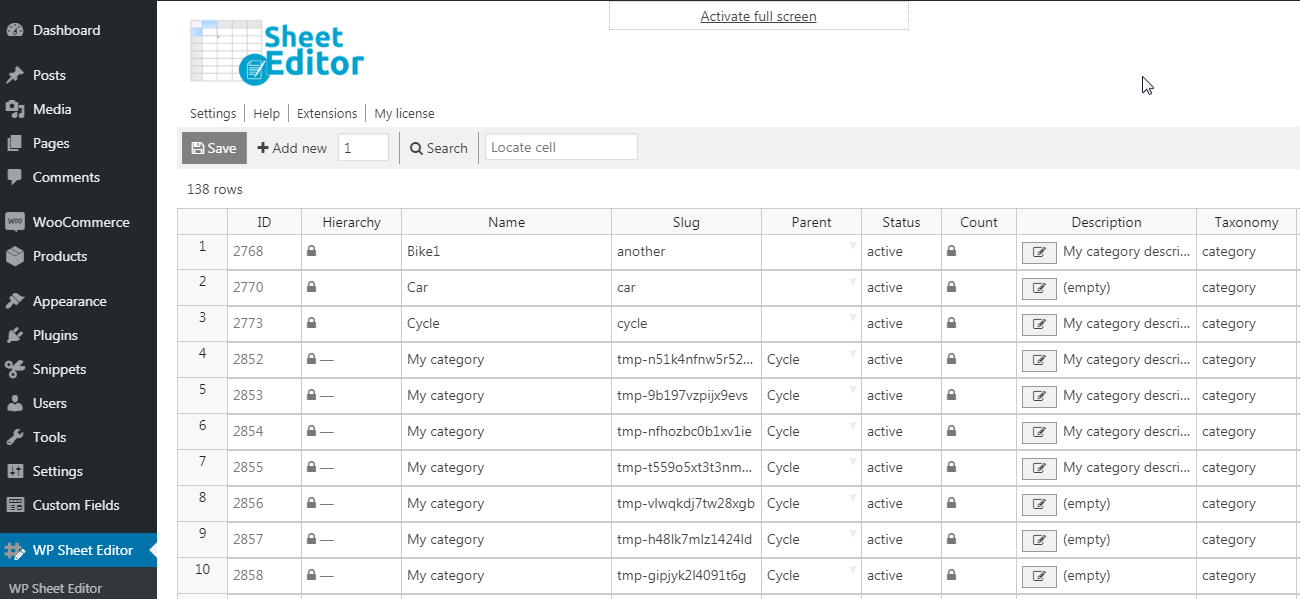Screen dimensions: 1300x599
Task: Click description edit icon in row 10
Action: [x=1039, y=576]
